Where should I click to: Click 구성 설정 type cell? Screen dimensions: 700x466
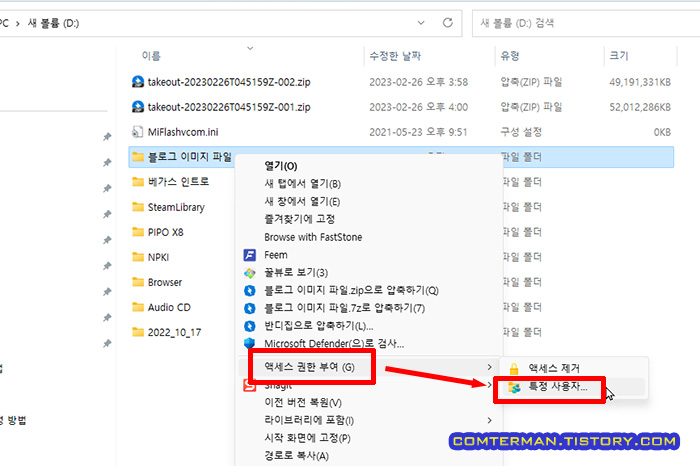[x=521, y=132]
